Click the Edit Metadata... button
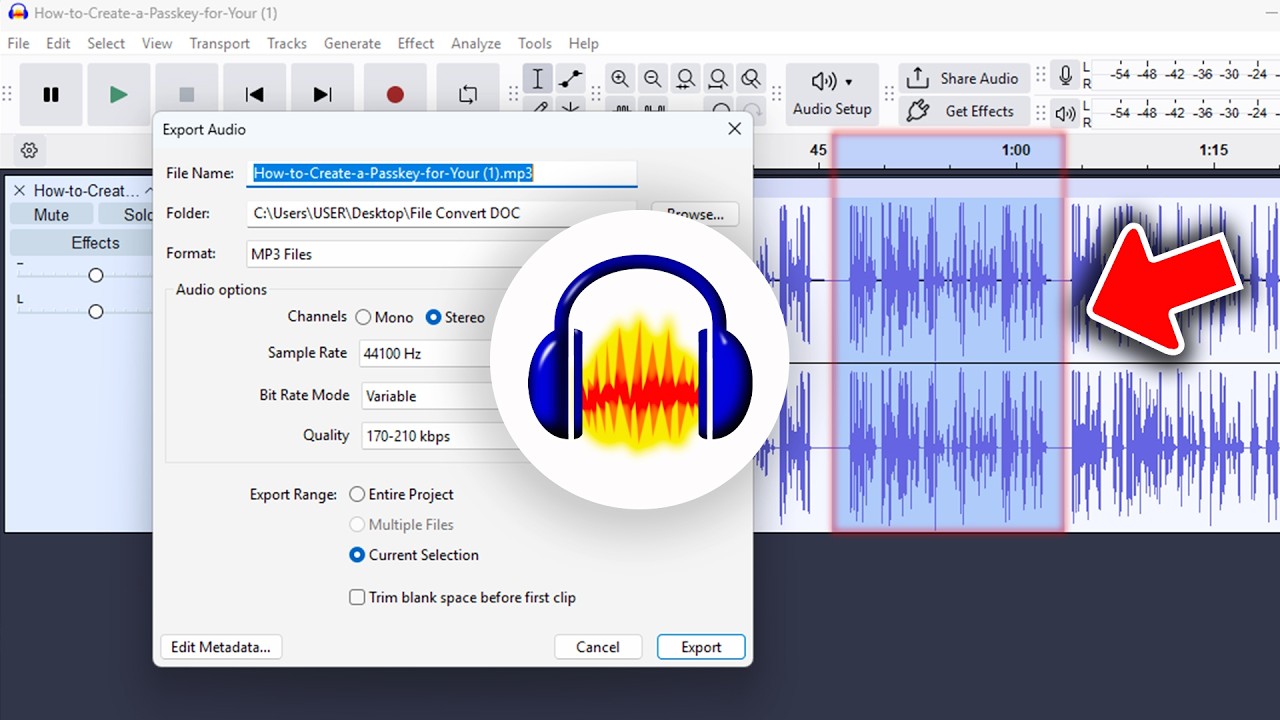Image resolution: width=1280 pixels, height=720 pixels. 221,647
